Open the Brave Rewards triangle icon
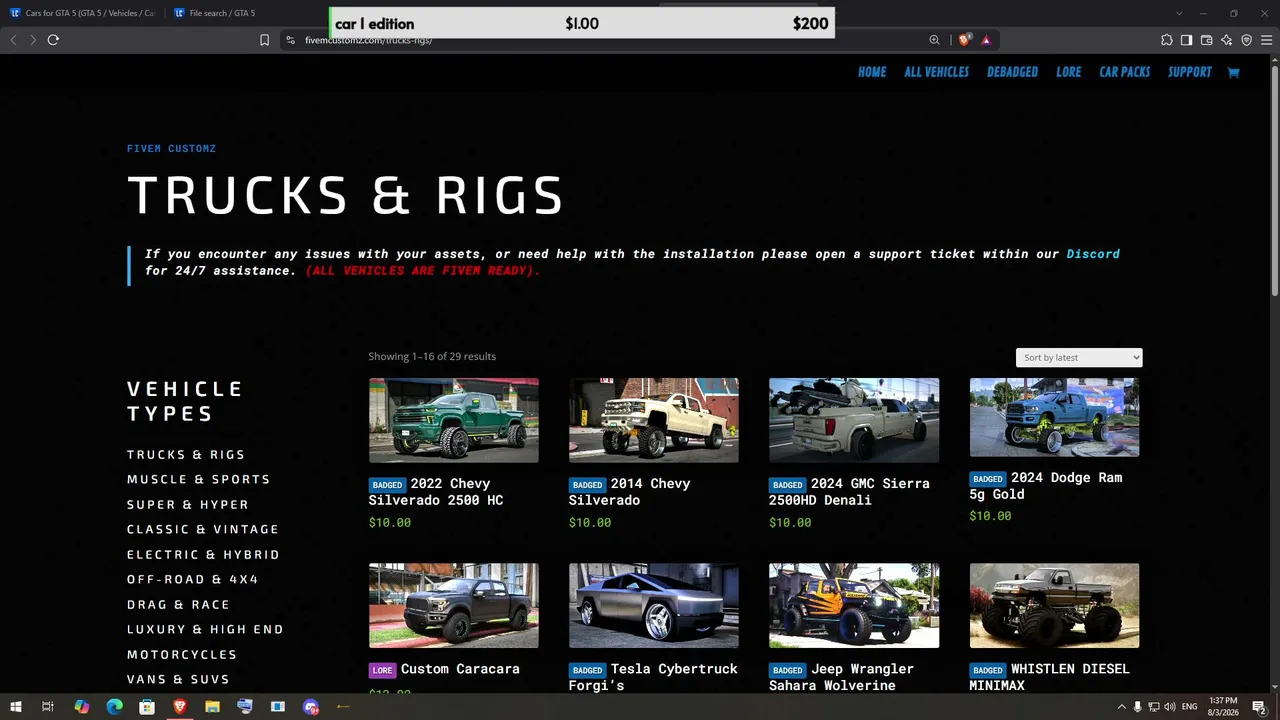This screenshot has height=720, width=1280. (986, 40)
